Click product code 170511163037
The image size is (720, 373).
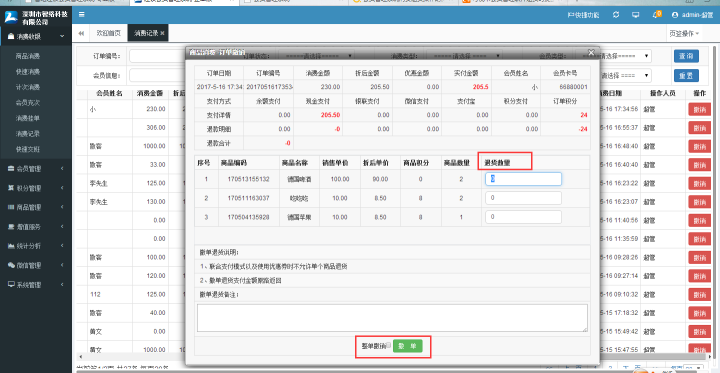[x=248, y=198]
